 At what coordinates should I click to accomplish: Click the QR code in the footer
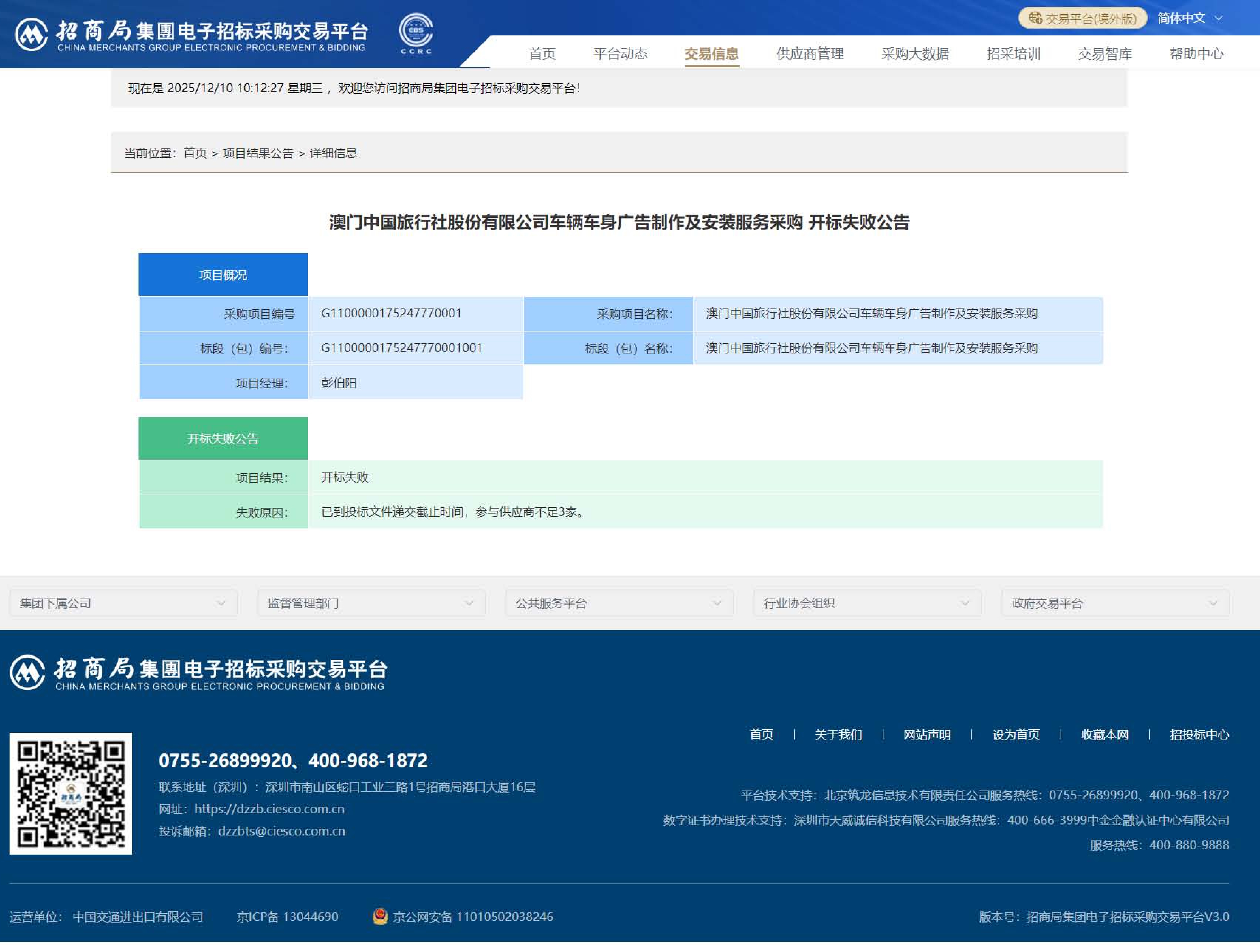[x=70, y=793]
